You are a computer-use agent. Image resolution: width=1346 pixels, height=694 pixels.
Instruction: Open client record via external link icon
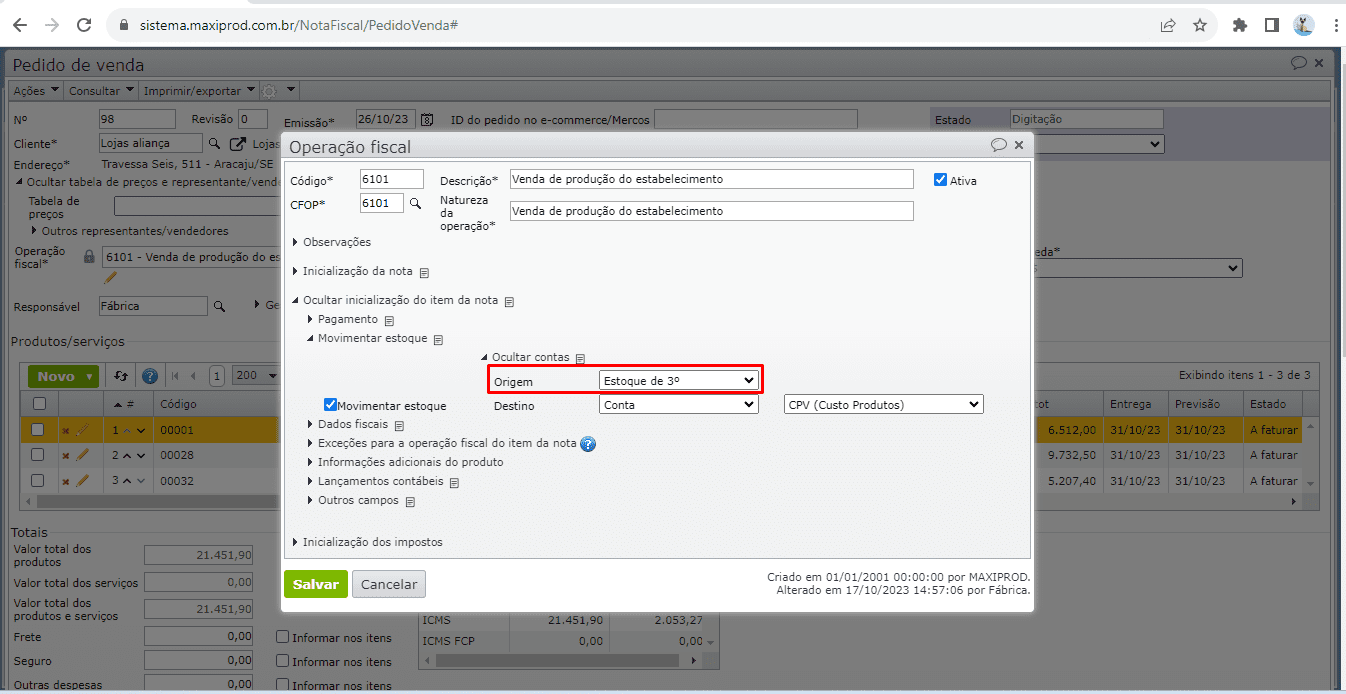coord(238,144)
